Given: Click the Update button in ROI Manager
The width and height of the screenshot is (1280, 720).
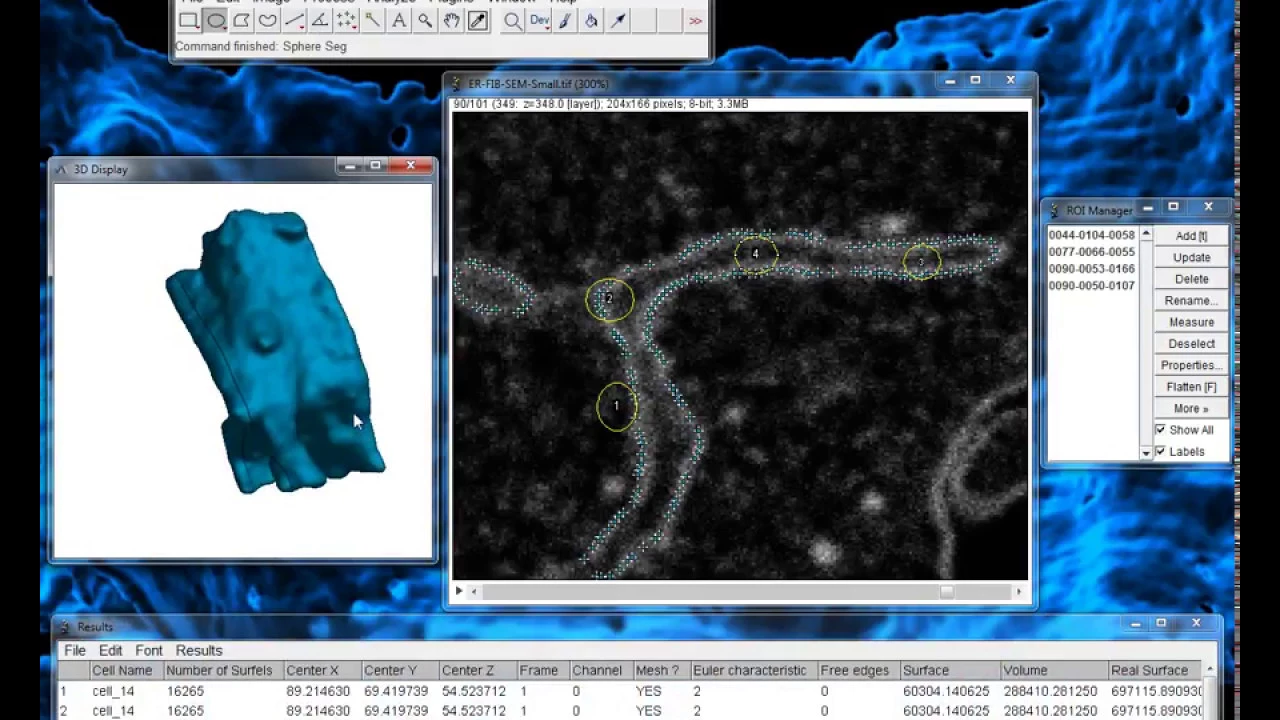Looking at the screenshot, I should [1191, 257].
